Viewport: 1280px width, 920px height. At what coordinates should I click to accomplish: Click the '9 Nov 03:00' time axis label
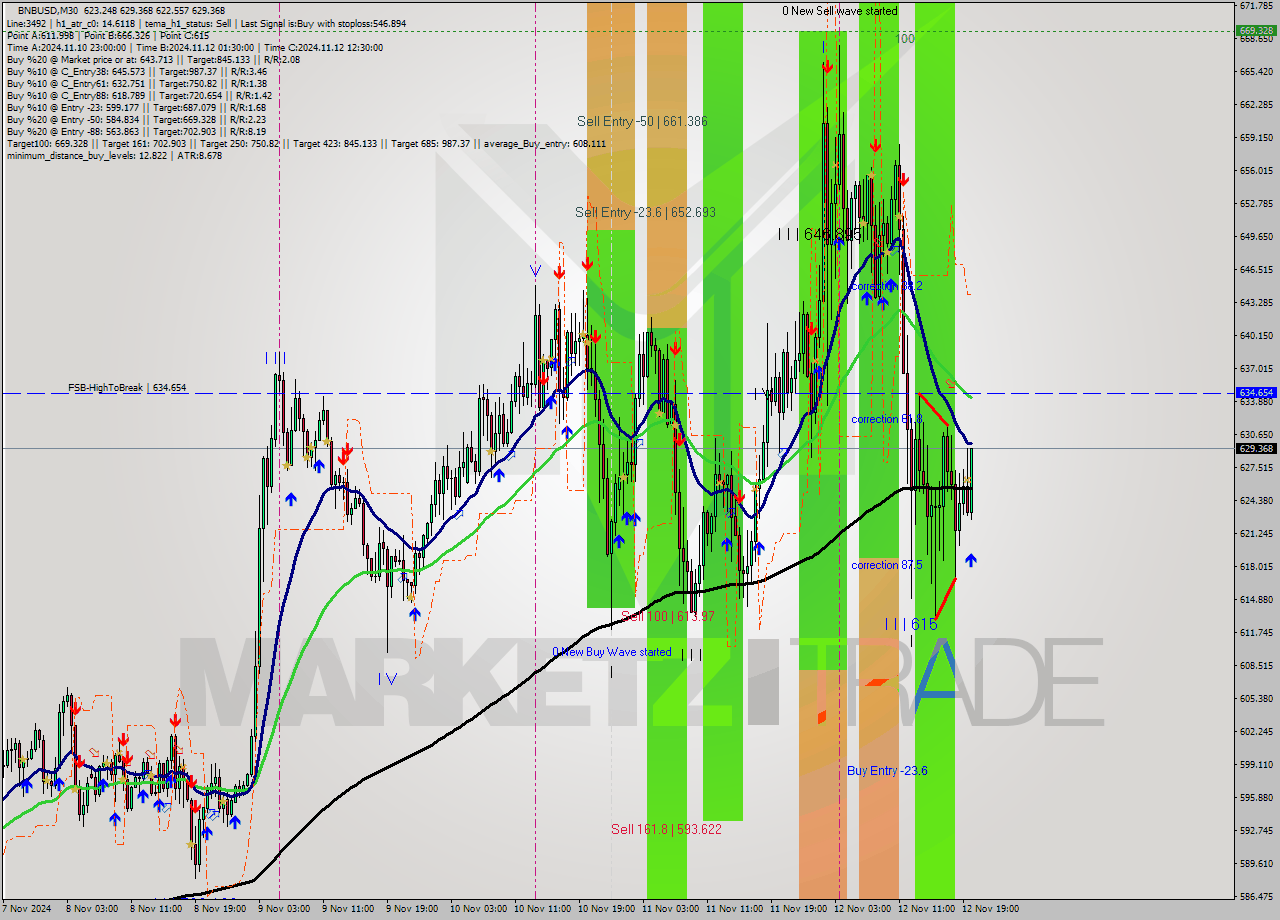[284, 909]
